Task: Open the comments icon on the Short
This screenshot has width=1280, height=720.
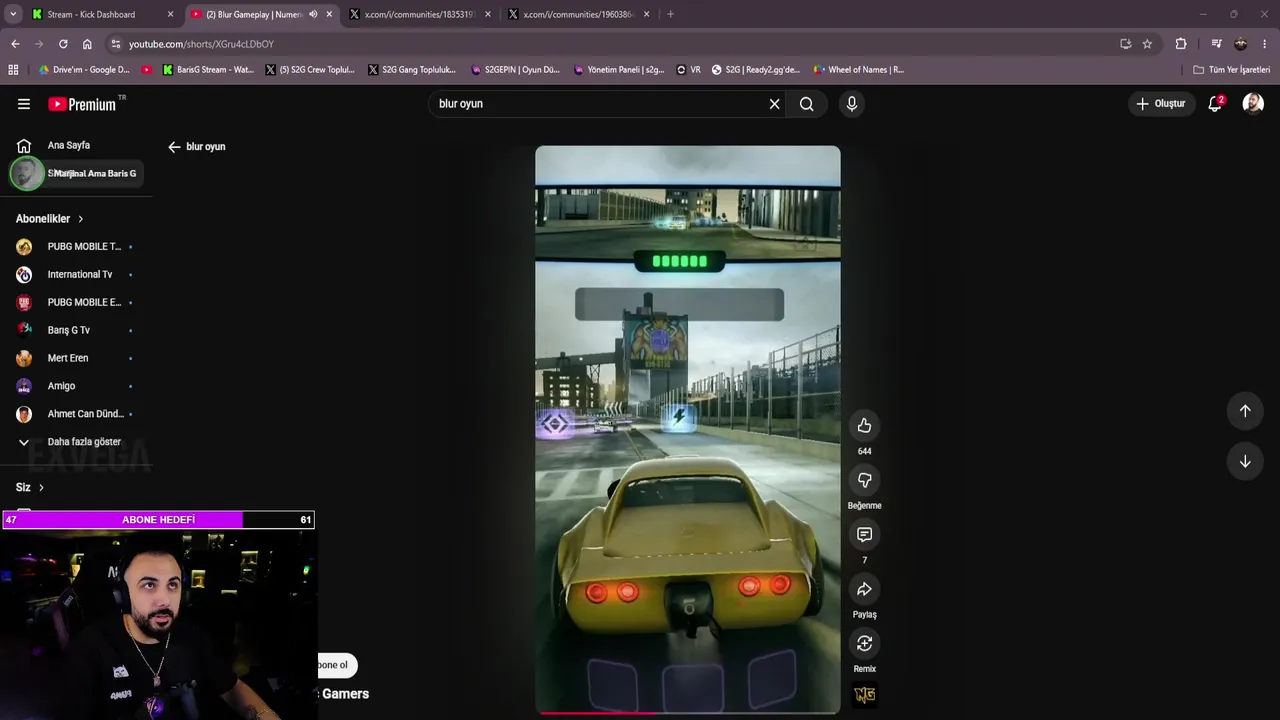Action: click(864, 535)
